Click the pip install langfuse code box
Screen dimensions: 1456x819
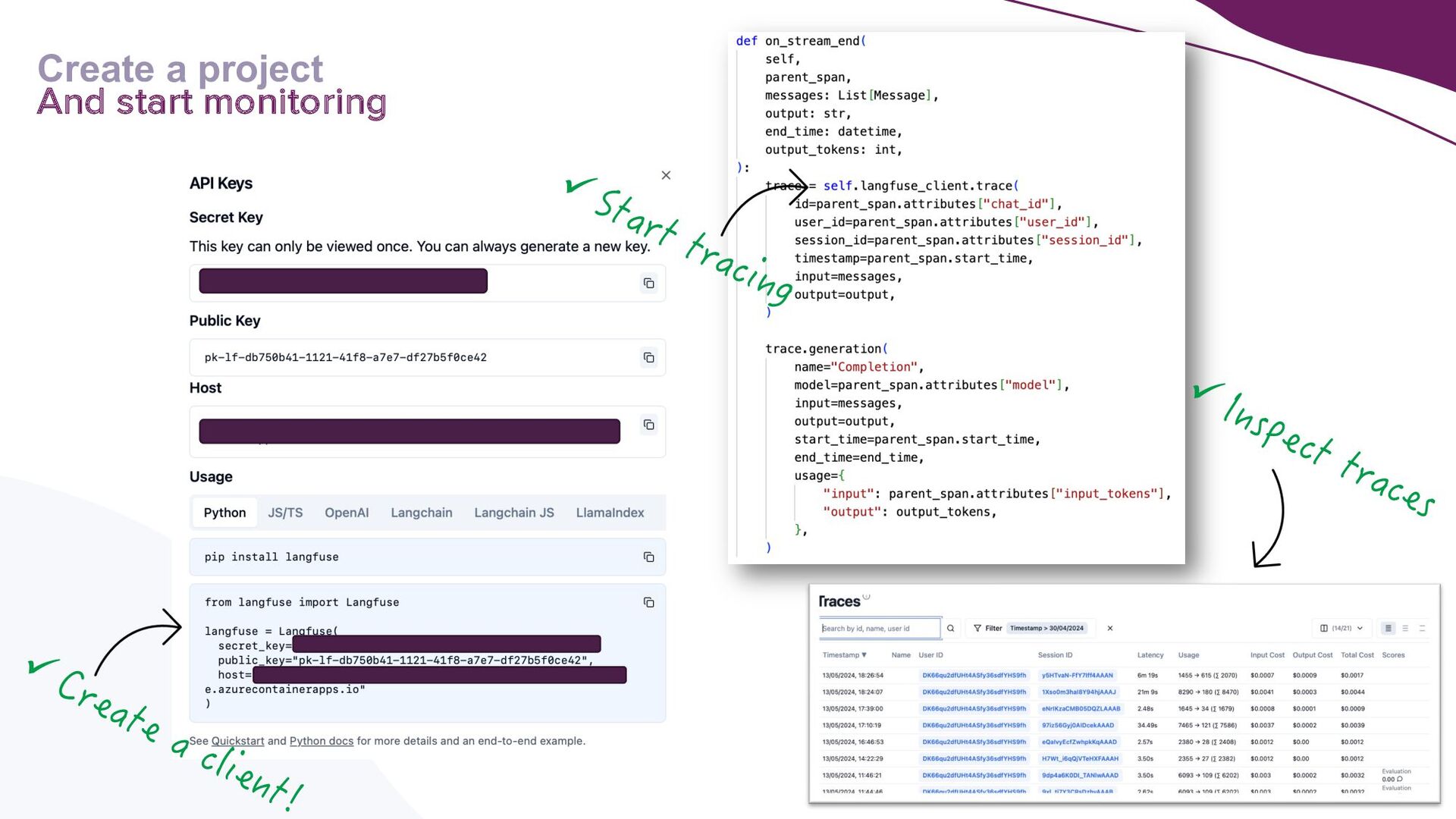click(427, 557)
